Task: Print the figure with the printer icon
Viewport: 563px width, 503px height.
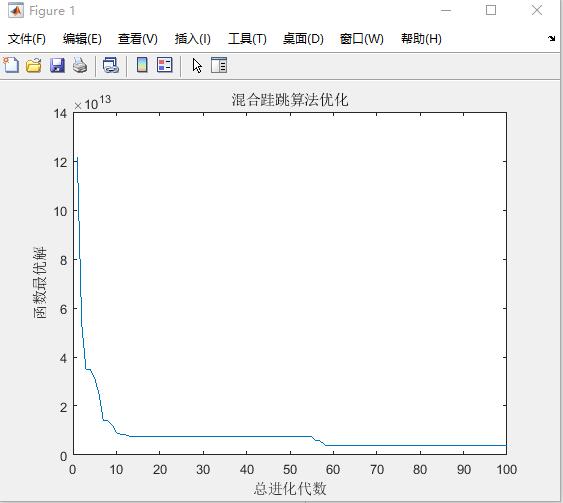Action: tap(80, 66)
